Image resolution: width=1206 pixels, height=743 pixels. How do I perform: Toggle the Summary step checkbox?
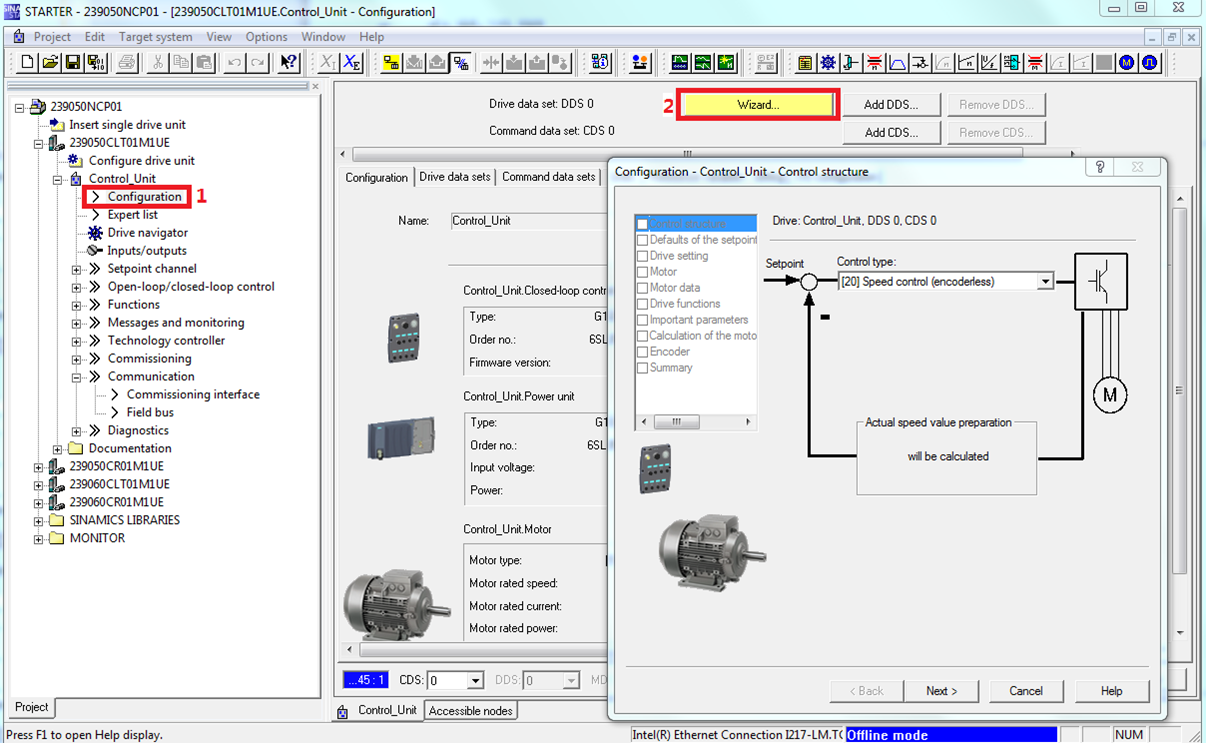point(643,368)
